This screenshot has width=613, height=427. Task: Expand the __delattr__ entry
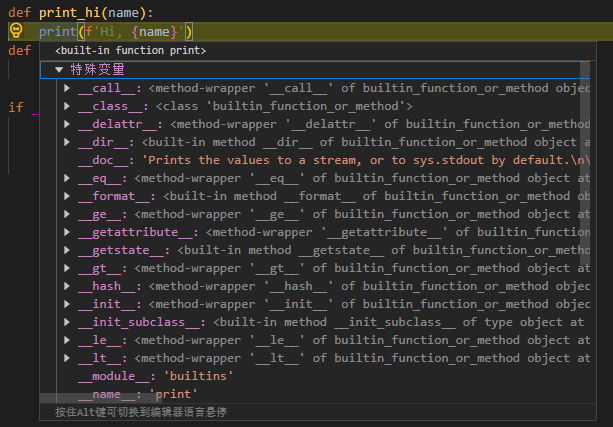(x=67, y=124)
